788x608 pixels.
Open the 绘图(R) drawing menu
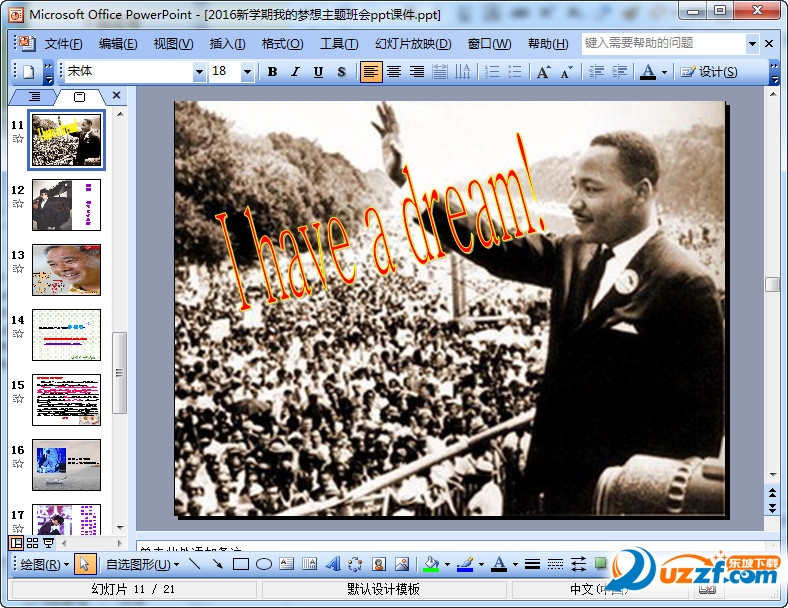[44, 565]
